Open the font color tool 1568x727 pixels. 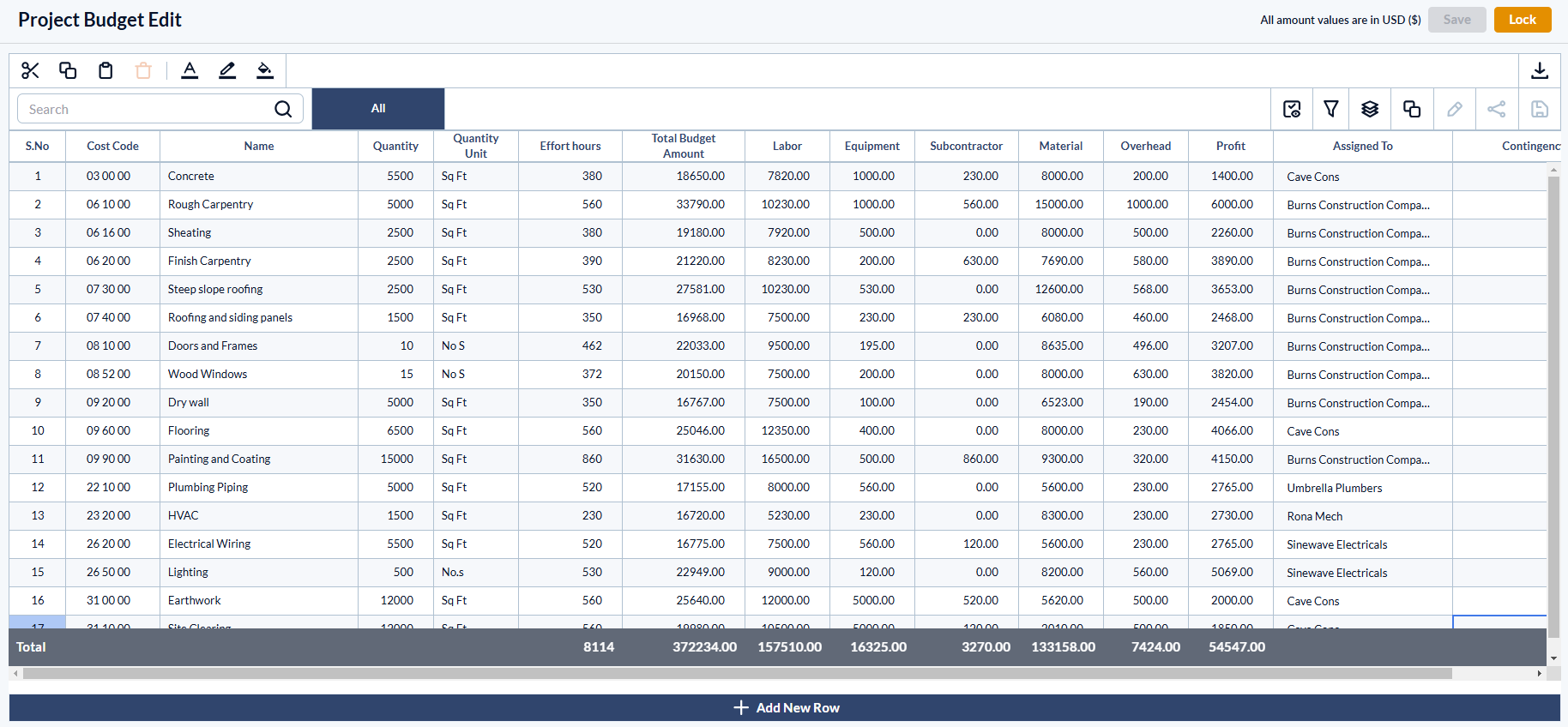[x=190, y=70]
